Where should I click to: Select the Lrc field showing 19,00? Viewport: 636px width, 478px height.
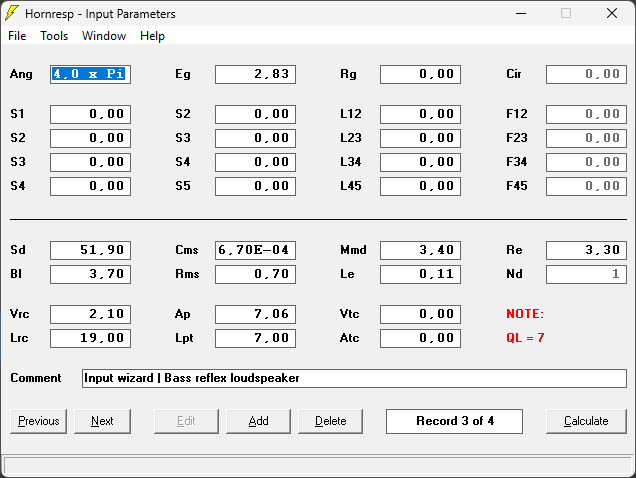click(x=90, y=338)
